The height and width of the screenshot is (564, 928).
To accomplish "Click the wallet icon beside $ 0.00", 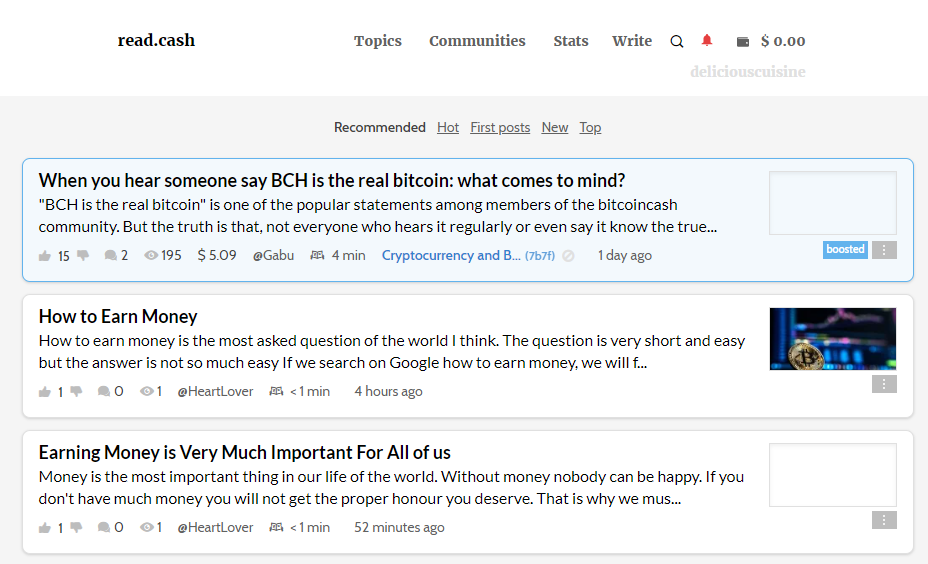I will [x=743, y=41].
